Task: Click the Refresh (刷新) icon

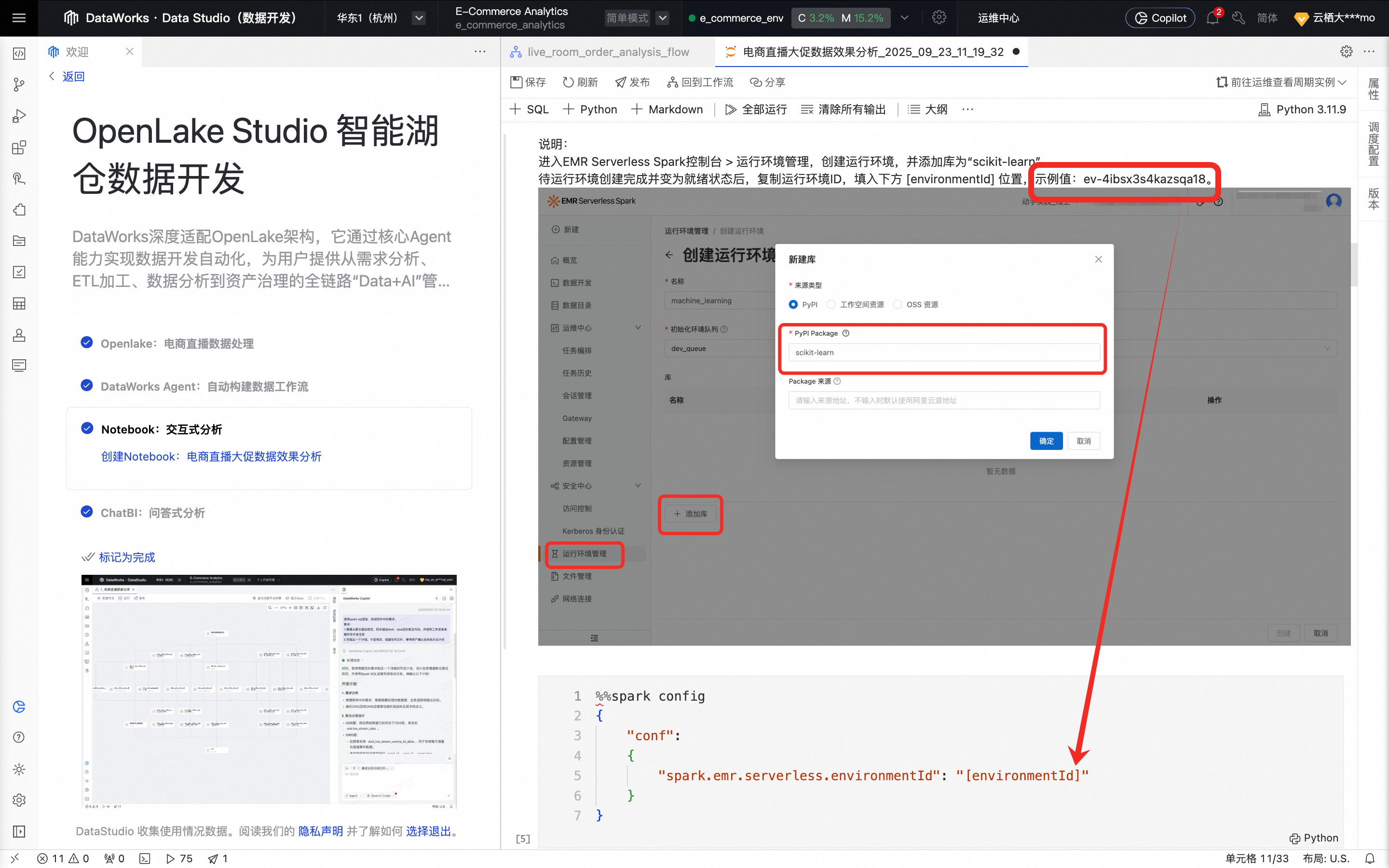Action: coord(568,82)
